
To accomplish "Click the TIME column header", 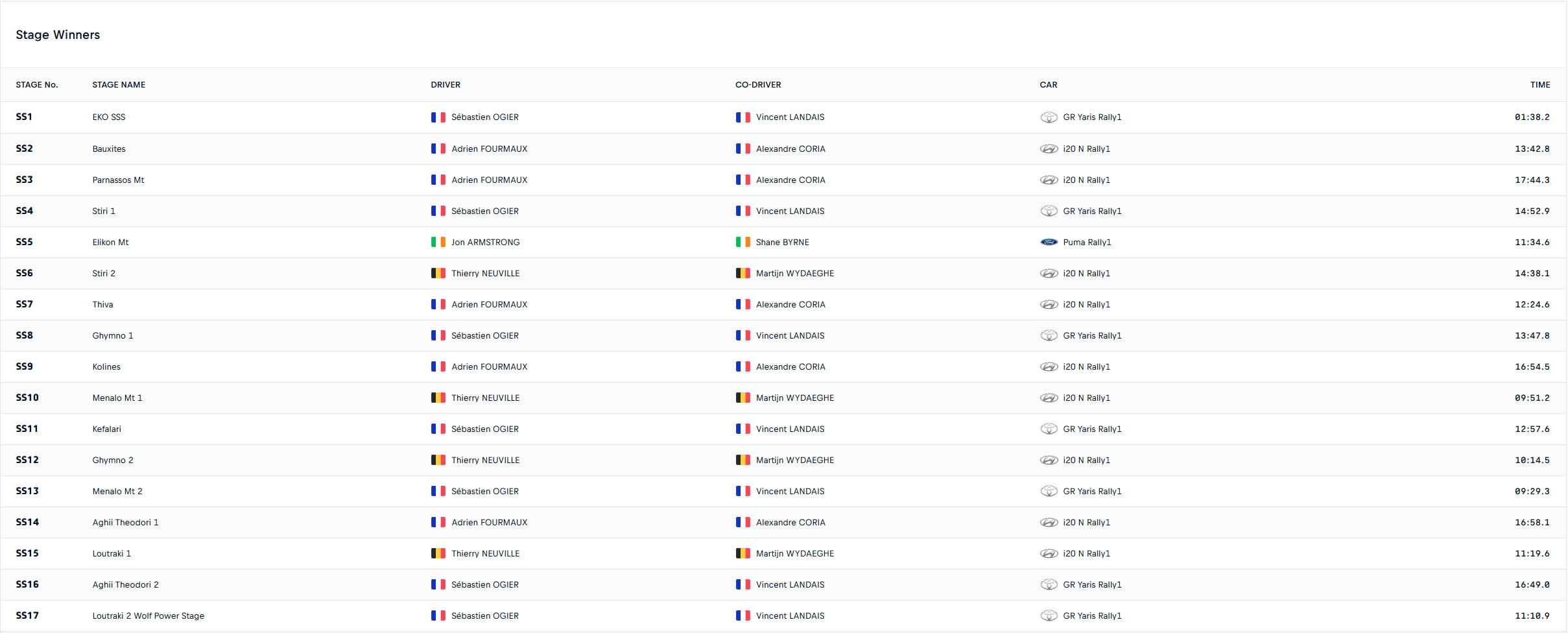I will (1540, 85).
